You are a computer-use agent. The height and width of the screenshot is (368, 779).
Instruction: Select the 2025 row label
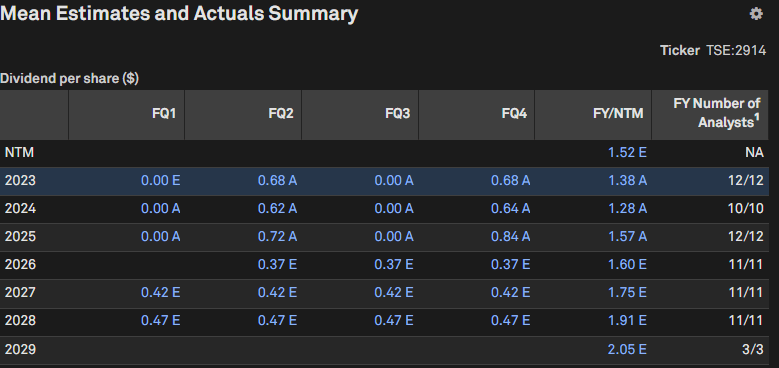click(x=20, y=236)
